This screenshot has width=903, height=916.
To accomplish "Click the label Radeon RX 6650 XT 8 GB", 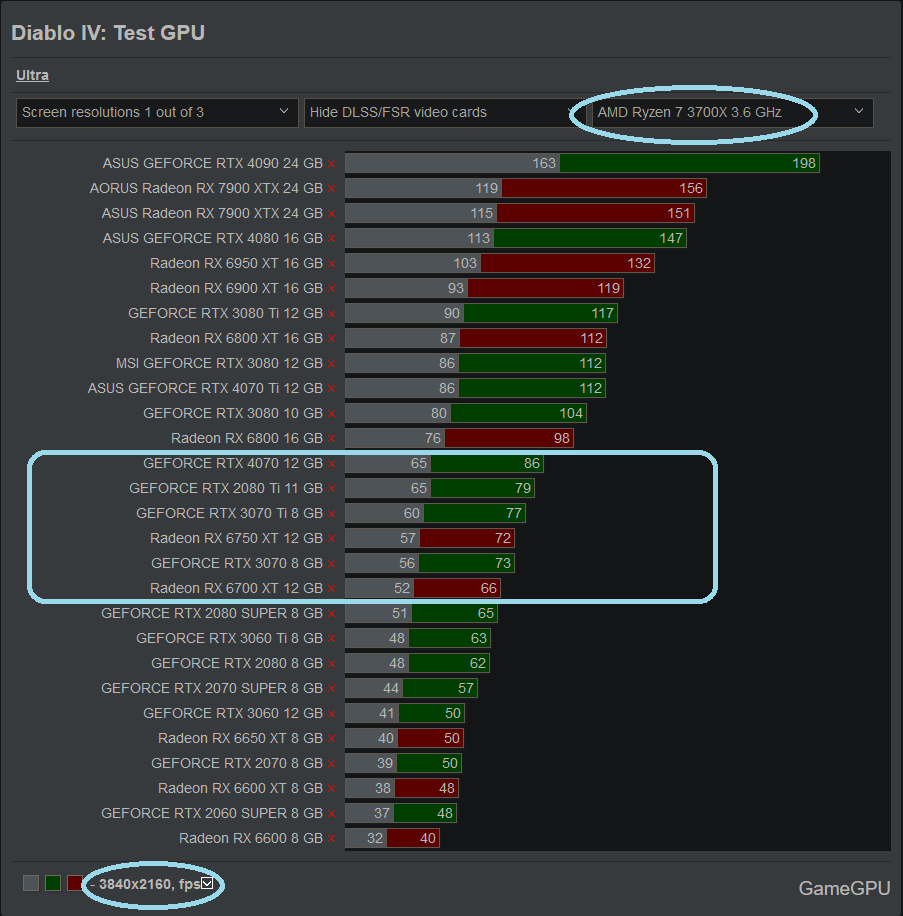I will click(241, 738).
